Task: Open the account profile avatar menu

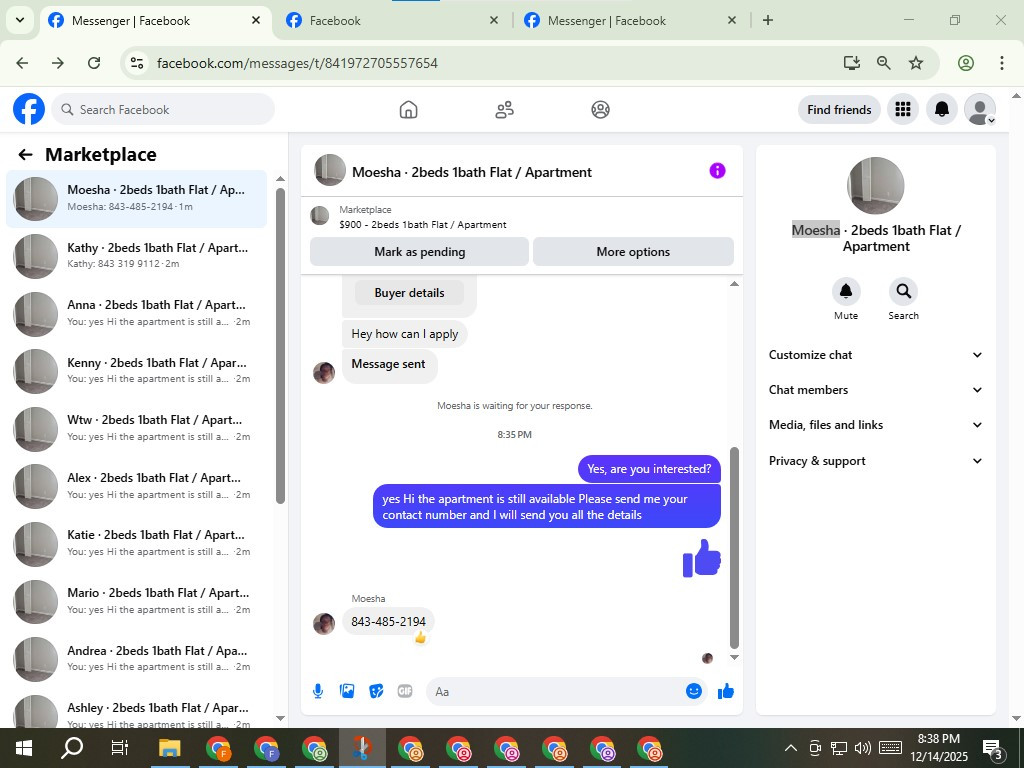Action: (x=980, y=109)
